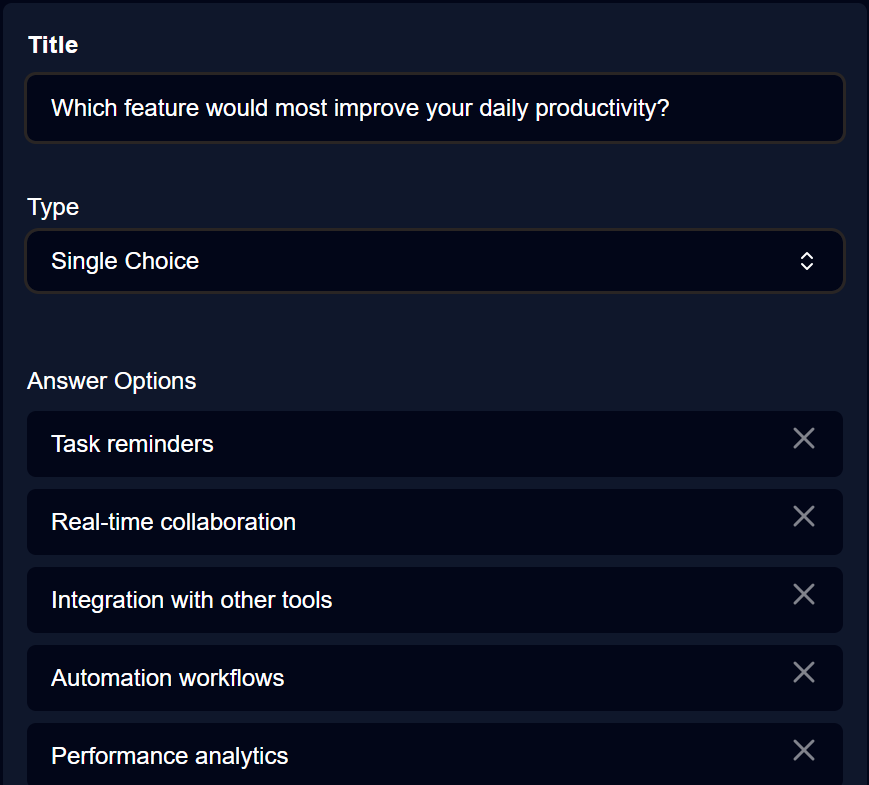
Task: Edit the 'Task reminders' option text
Action: 132,444
